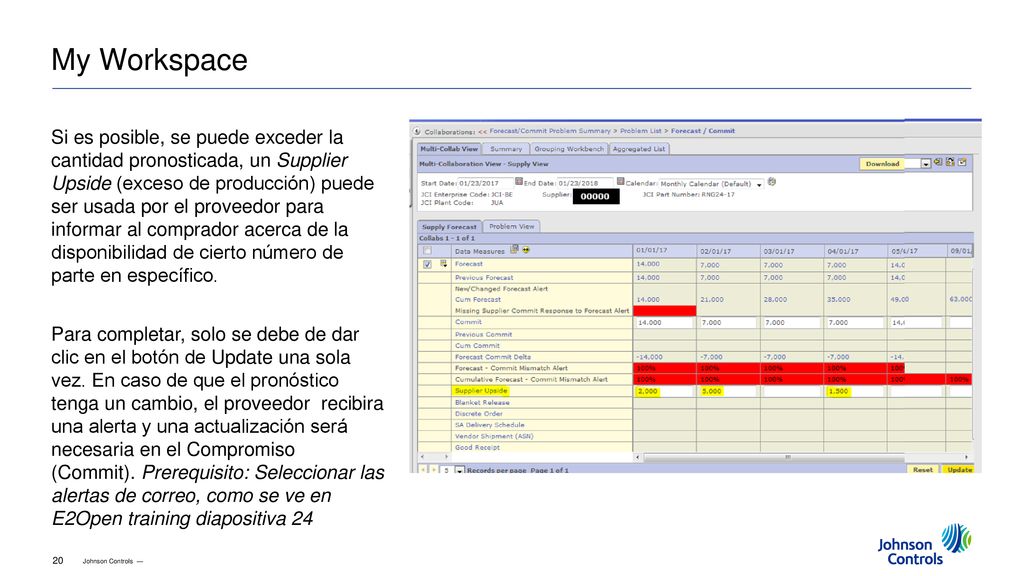Click the yellow smiley icon beside Data Measures
Screen dimensions: 1024x576
pos(526,250)
